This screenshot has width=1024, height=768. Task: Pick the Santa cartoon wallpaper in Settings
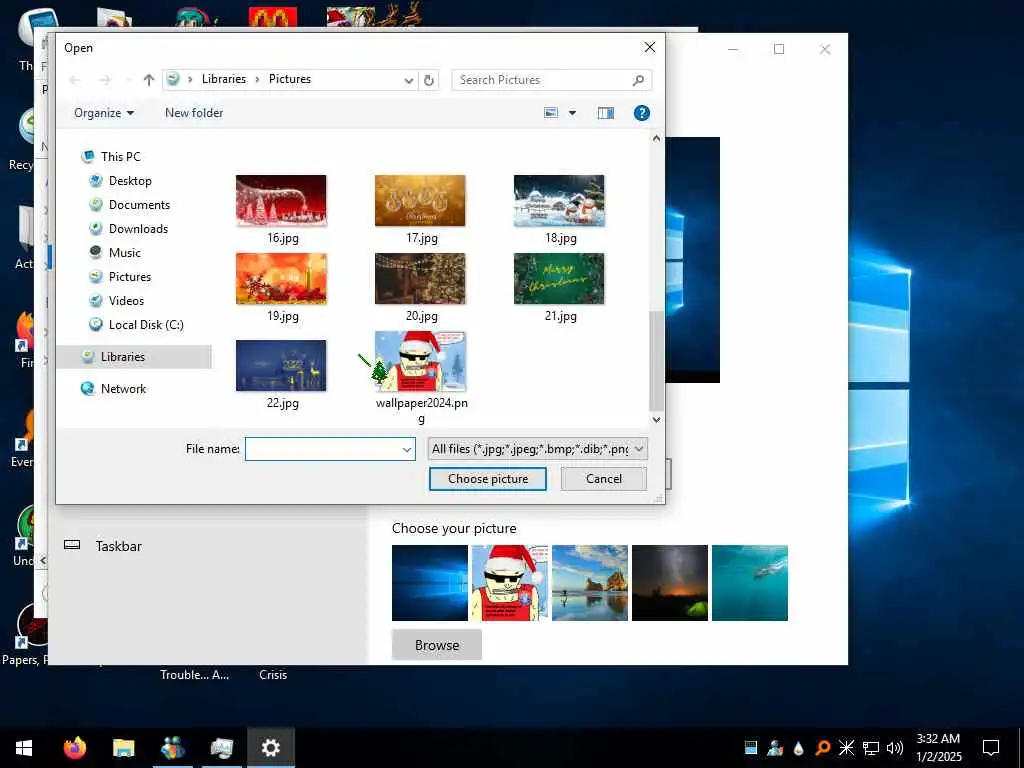pos(510,583)
